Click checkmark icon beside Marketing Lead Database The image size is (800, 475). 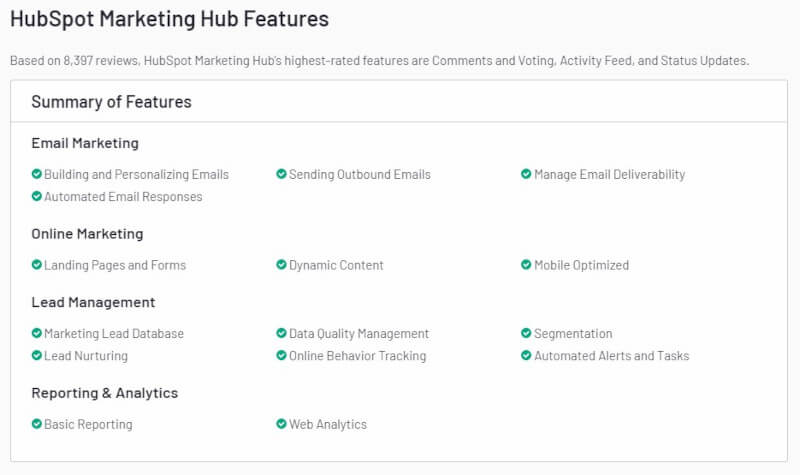tap(37, 333)
